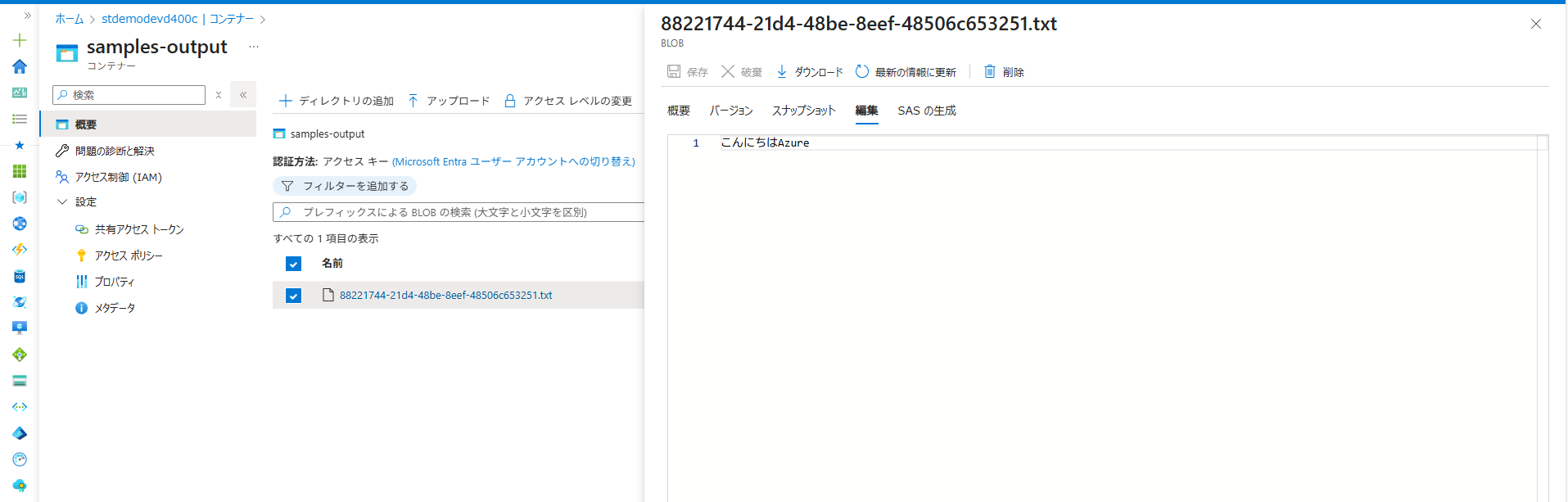
Task: Click the BLOB prefix search field
Action: pyautogui.click(x=459, y=212)
